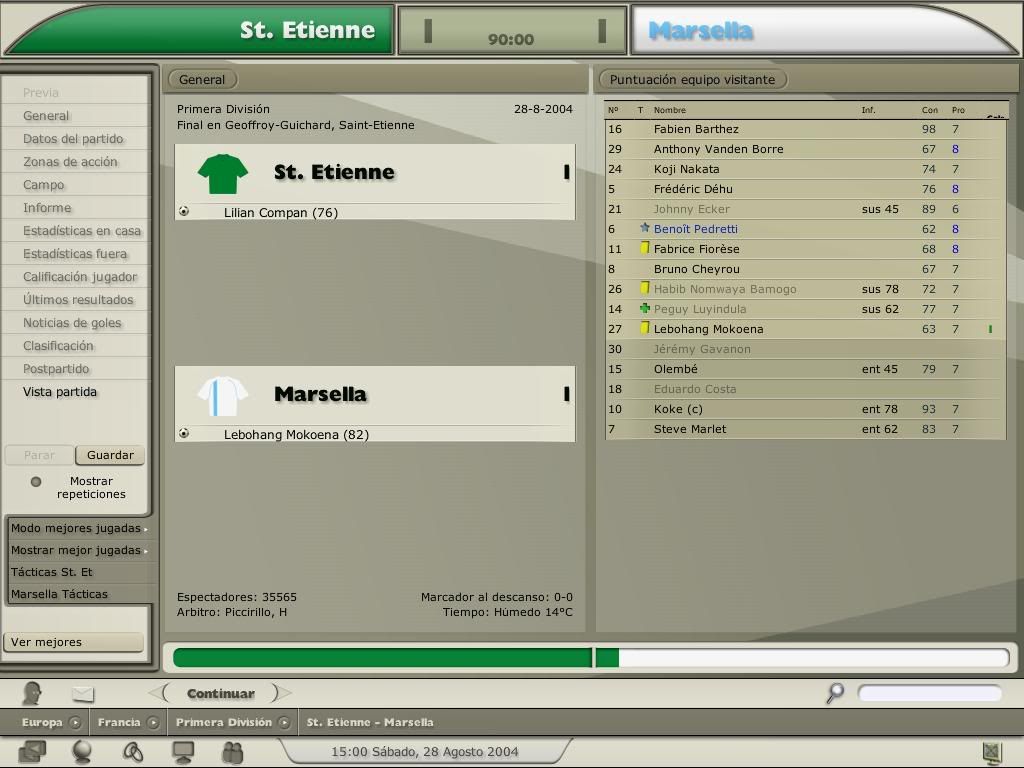Open the Primera División breadcrumb arrow
This screenshot has width=1024, height=768.
pyautogui.click(x=284, y=722)
